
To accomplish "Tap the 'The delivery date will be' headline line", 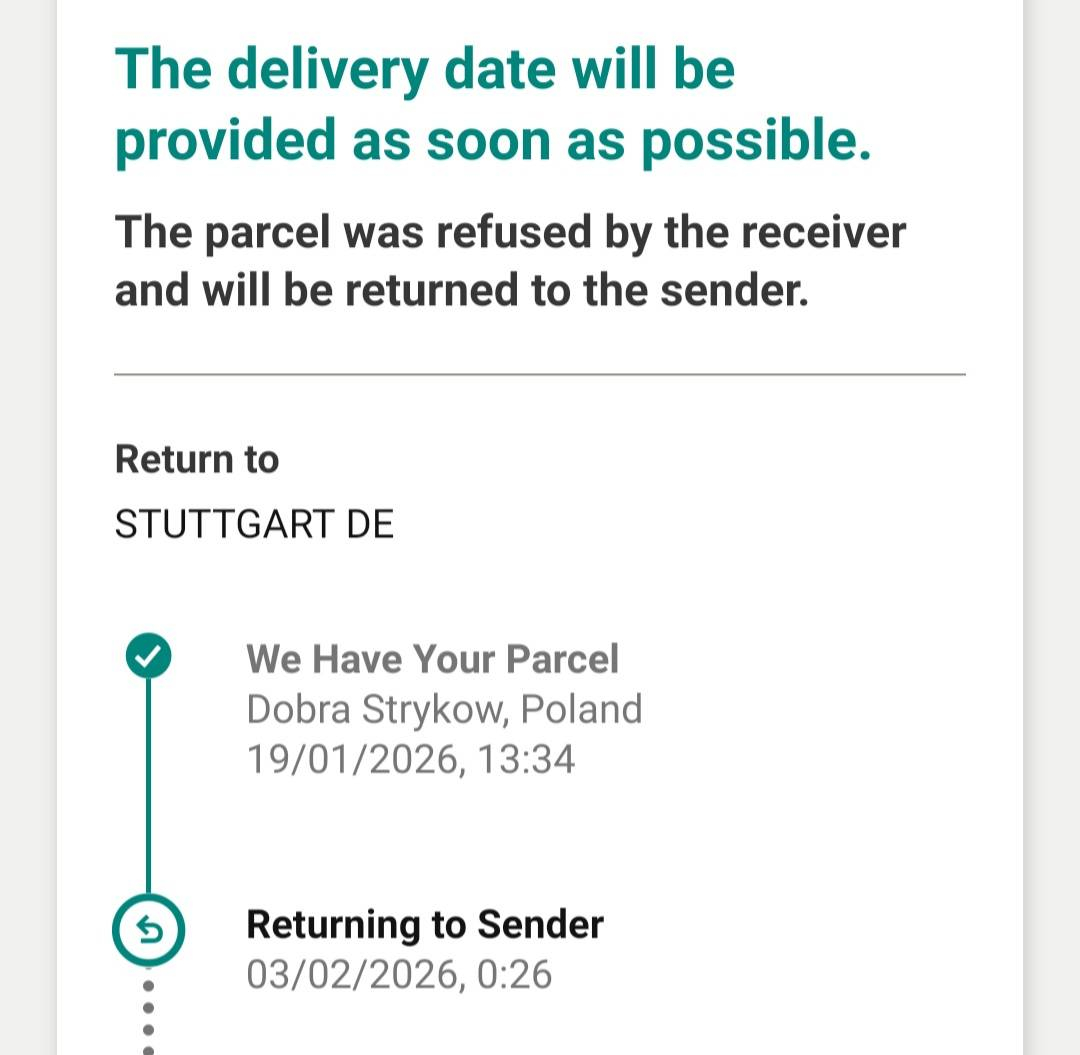I will 425,70.
